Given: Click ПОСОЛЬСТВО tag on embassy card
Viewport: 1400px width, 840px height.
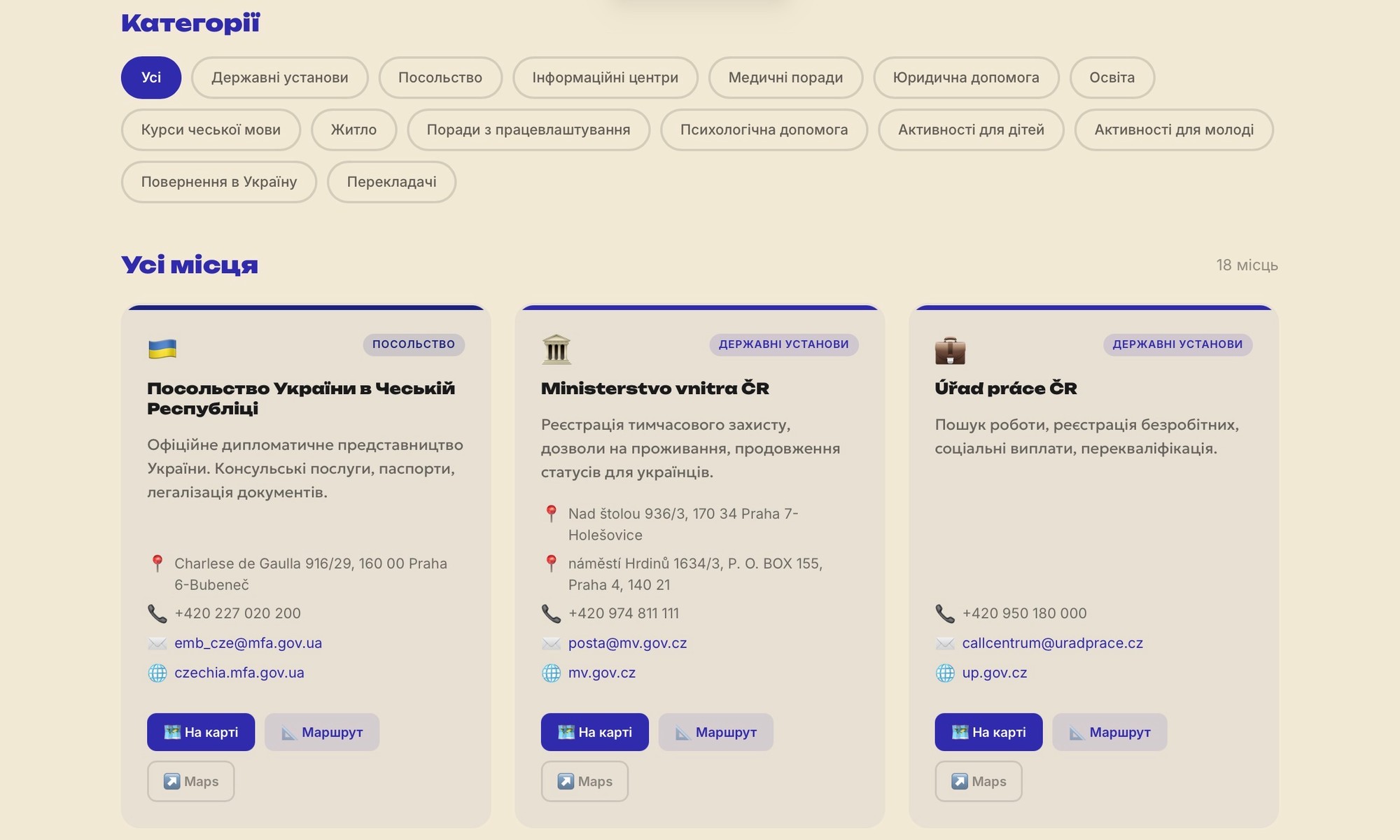Looking at the screenshot, I should click(x=414, y=344).
